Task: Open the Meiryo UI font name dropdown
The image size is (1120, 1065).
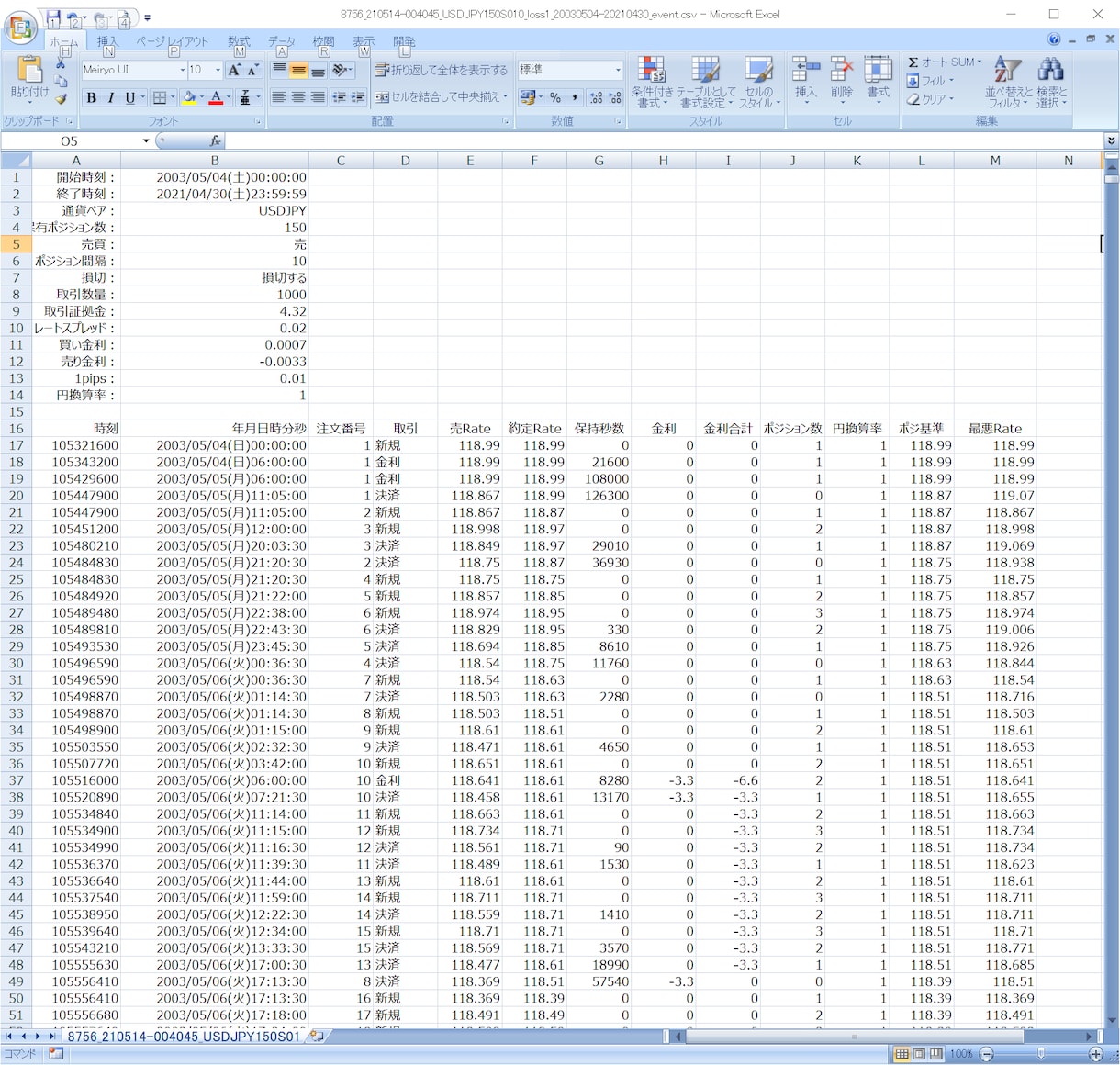Action: (183, 70)
